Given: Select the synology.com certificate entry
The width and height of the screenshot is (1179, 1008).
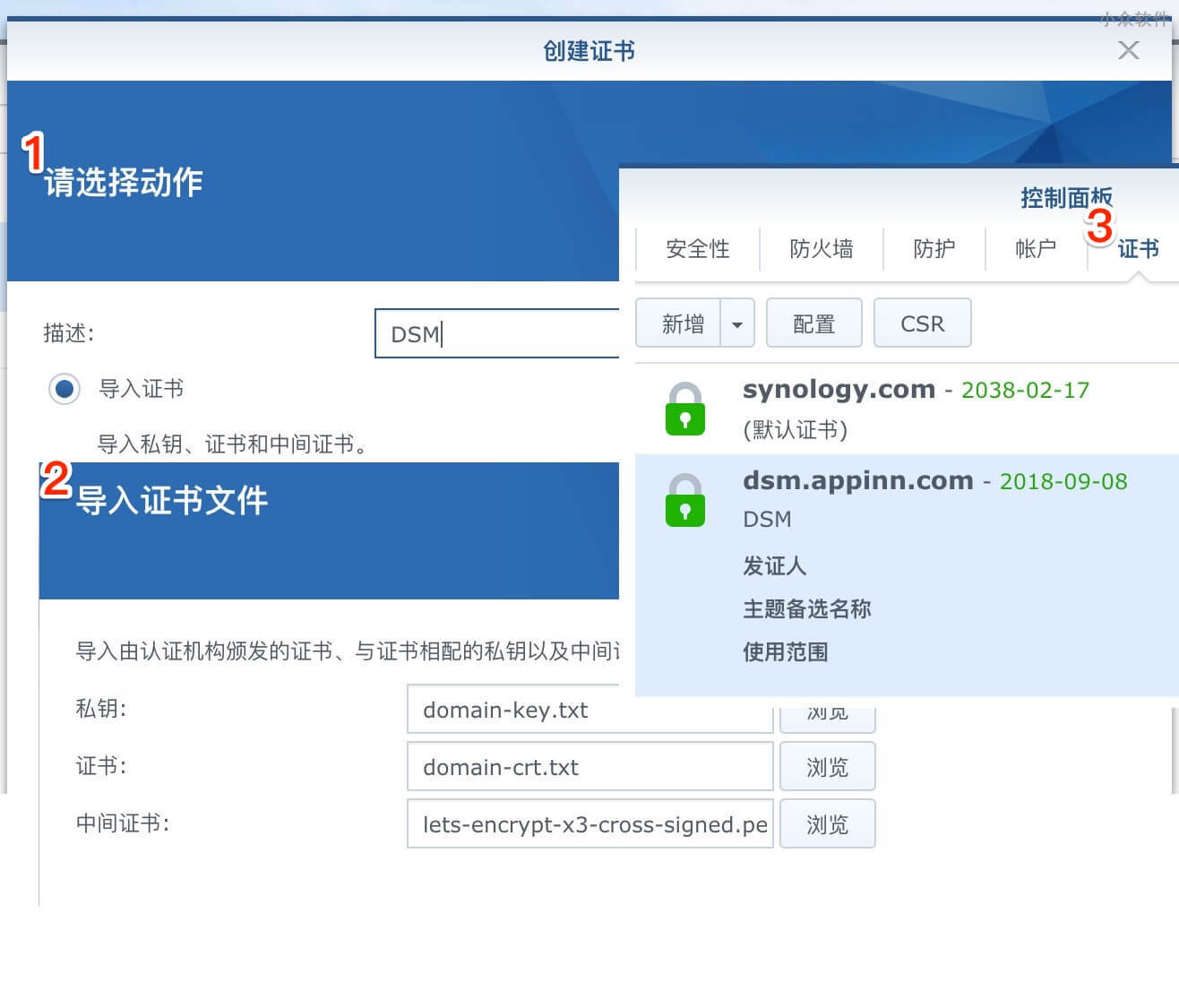Looking at the screenshot, I should [907, 409].
